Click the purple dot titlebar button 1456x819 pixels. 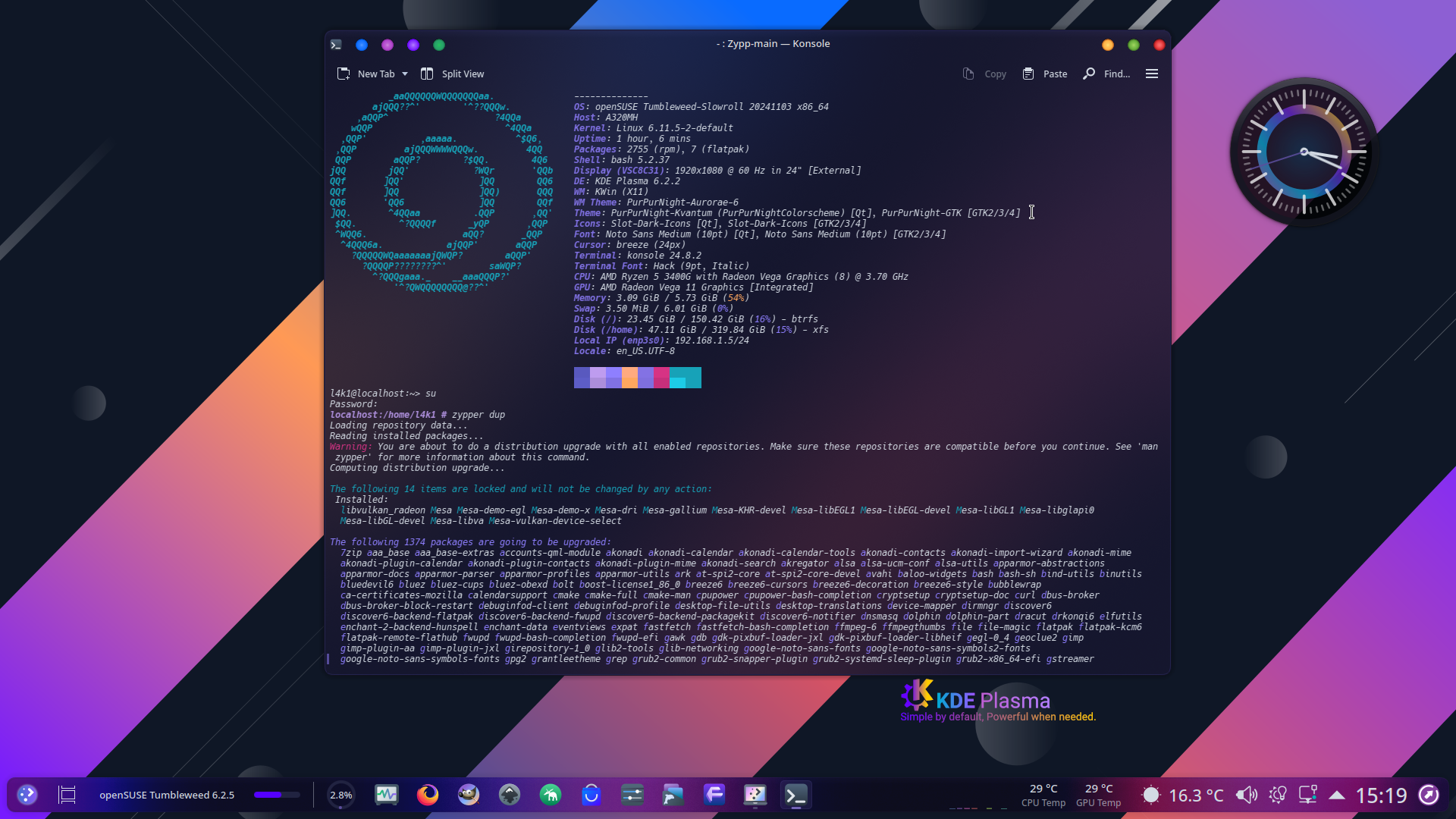point(413,45)
